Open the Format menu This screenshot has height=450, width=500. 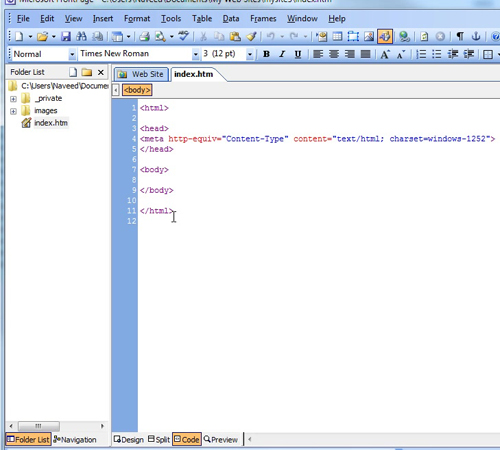(x=137, y=19)
